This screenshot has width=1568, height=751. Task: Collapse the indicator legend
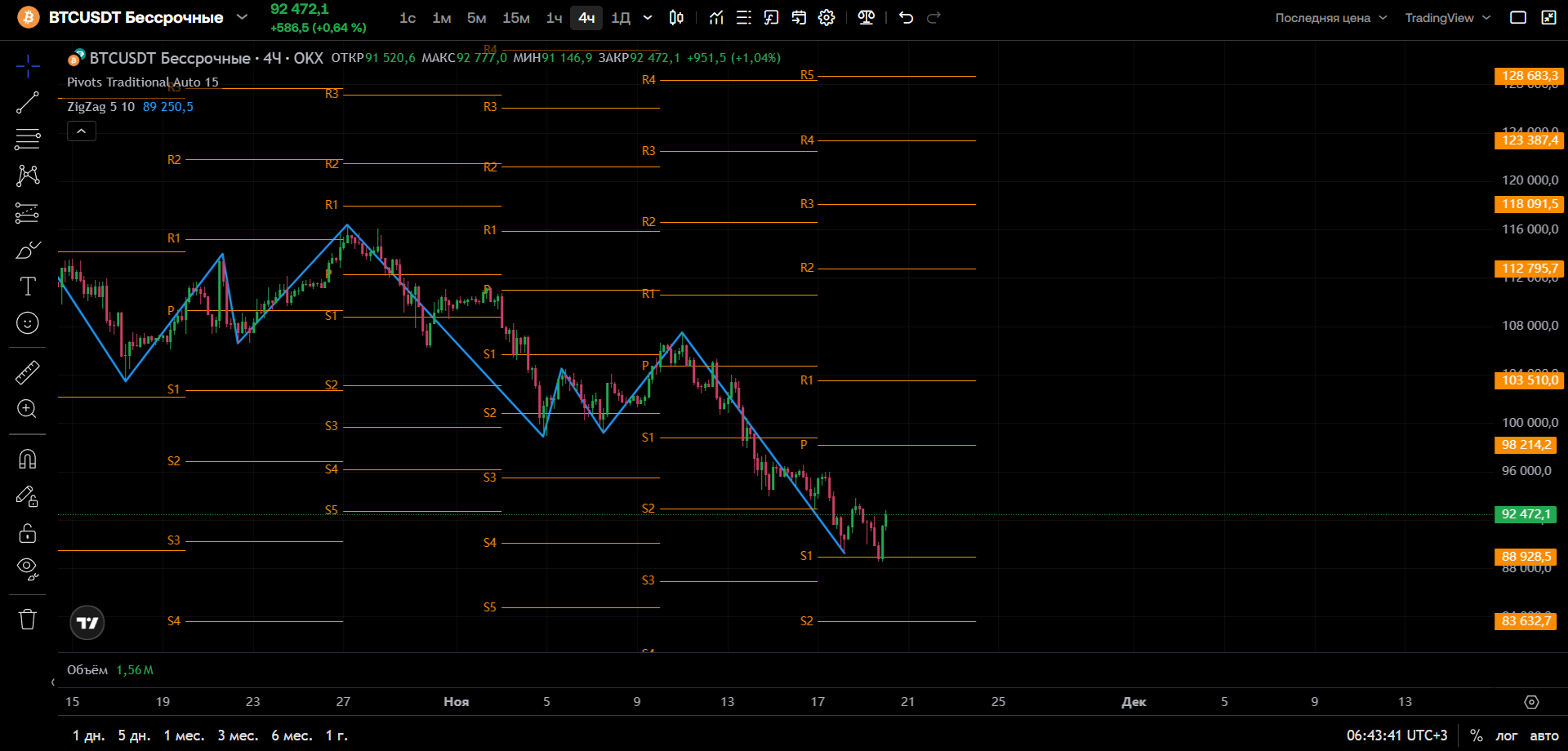[x=82, y=131]
